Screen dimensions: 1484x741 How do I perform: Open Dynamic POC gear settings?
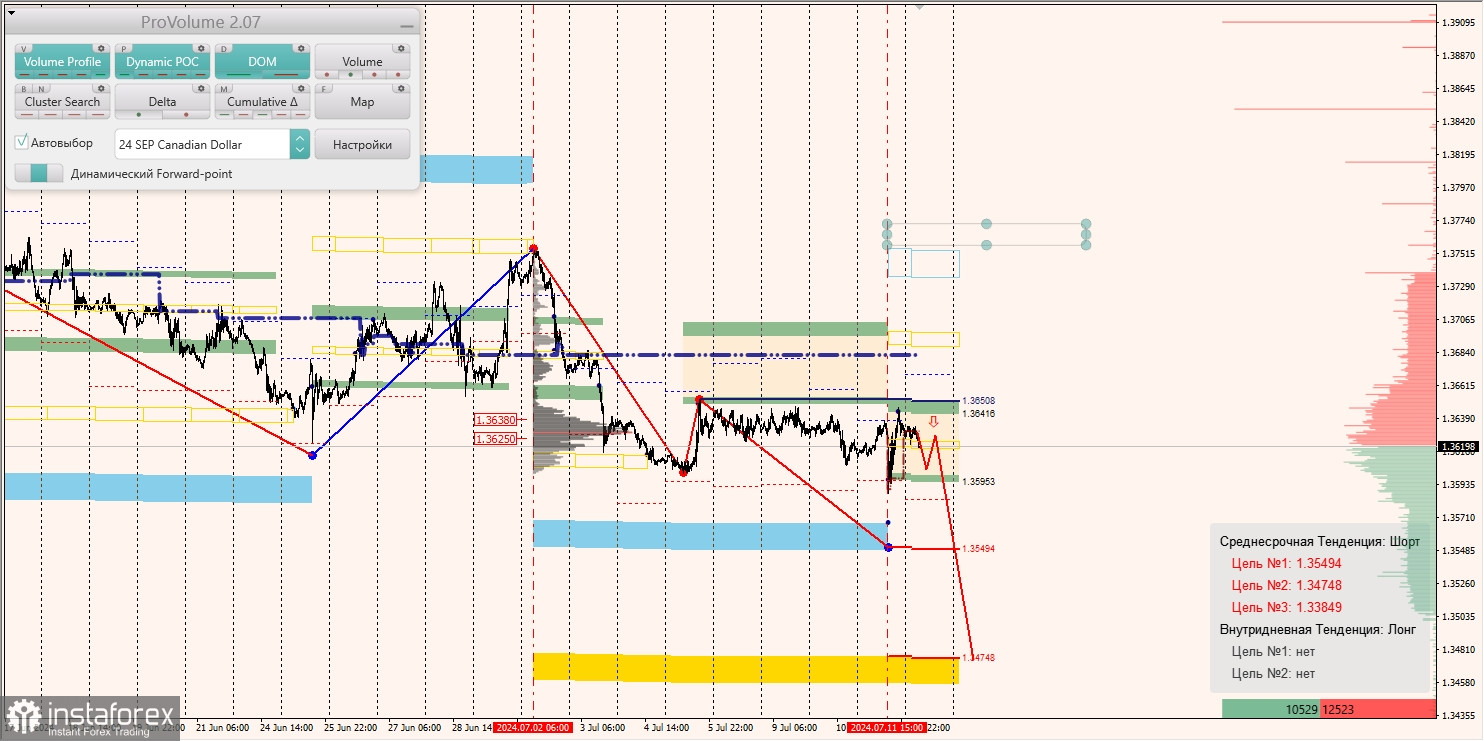point(201,48)
